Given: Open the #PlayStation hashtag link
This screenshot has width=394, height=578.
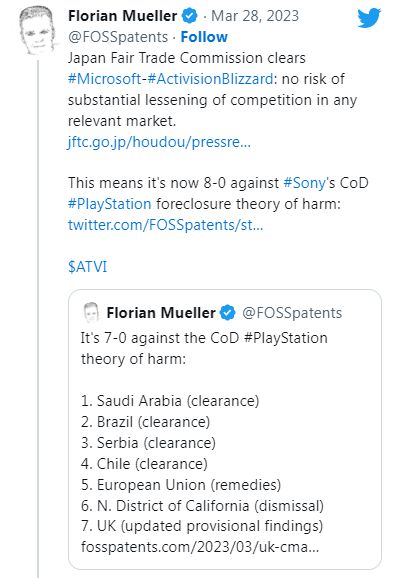Looking at the screenshot, I should 110,204.
